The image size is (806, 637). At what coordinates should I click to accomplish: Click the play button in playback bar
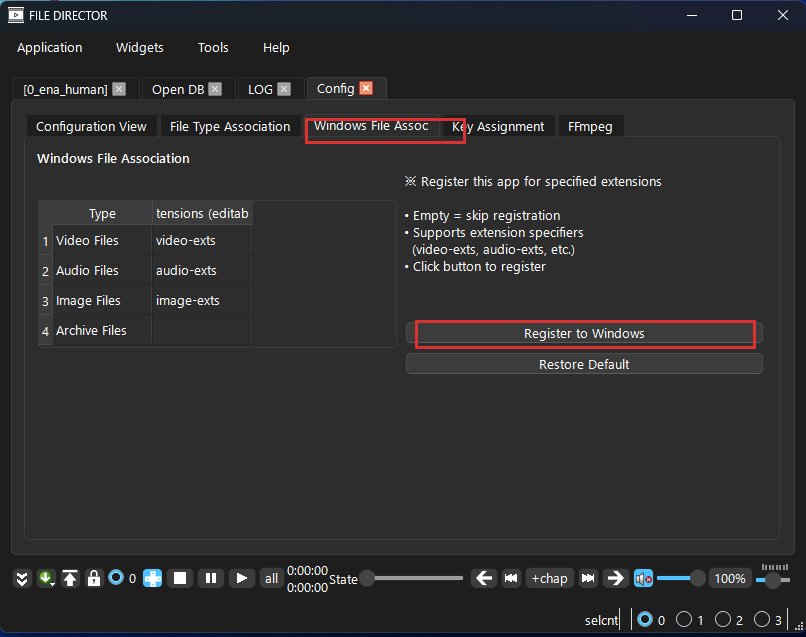[241, 578]
